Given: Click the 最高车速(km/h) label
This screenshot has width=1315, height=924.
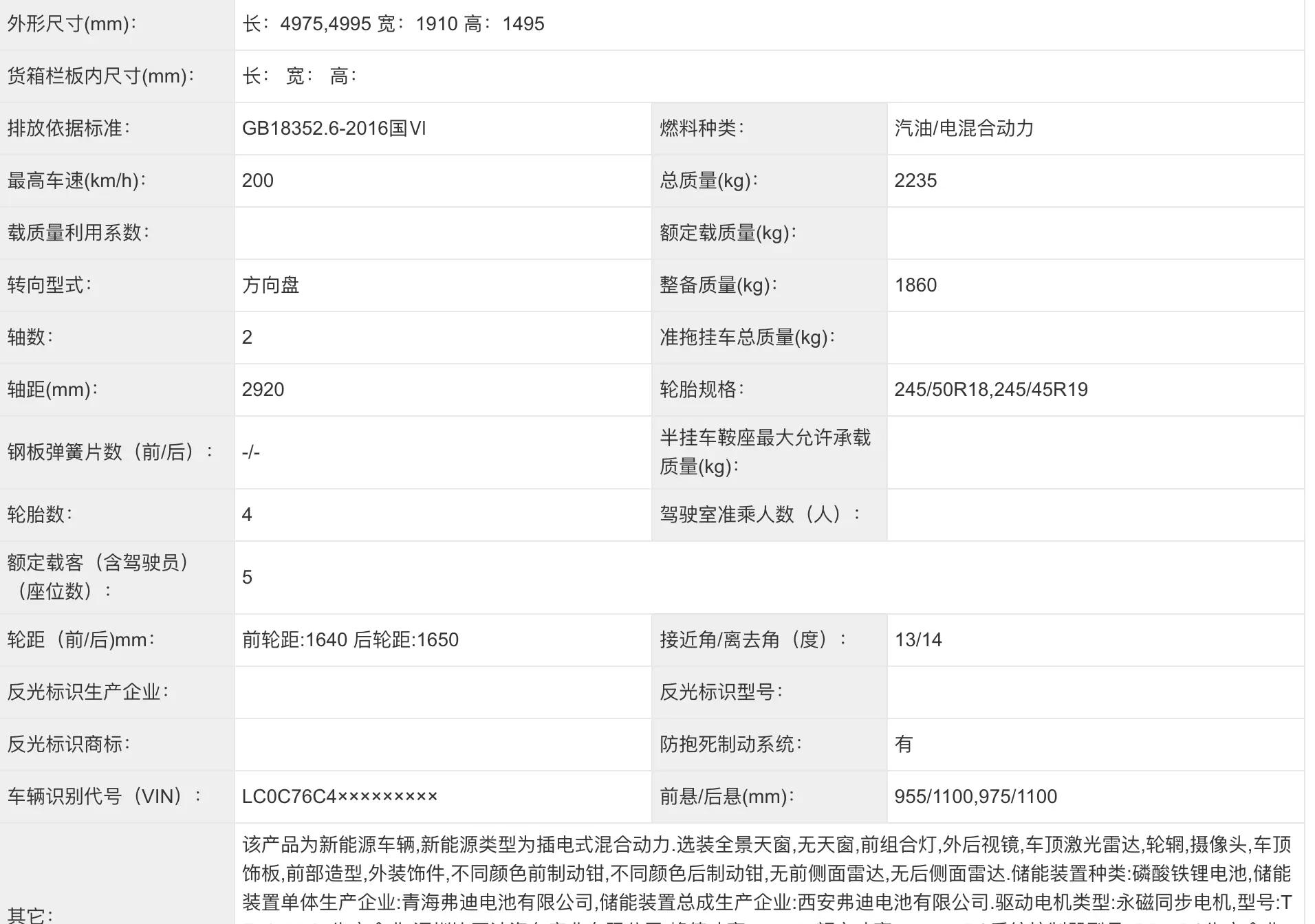Looking at the screenshot, I should click(x=76, y=181).
